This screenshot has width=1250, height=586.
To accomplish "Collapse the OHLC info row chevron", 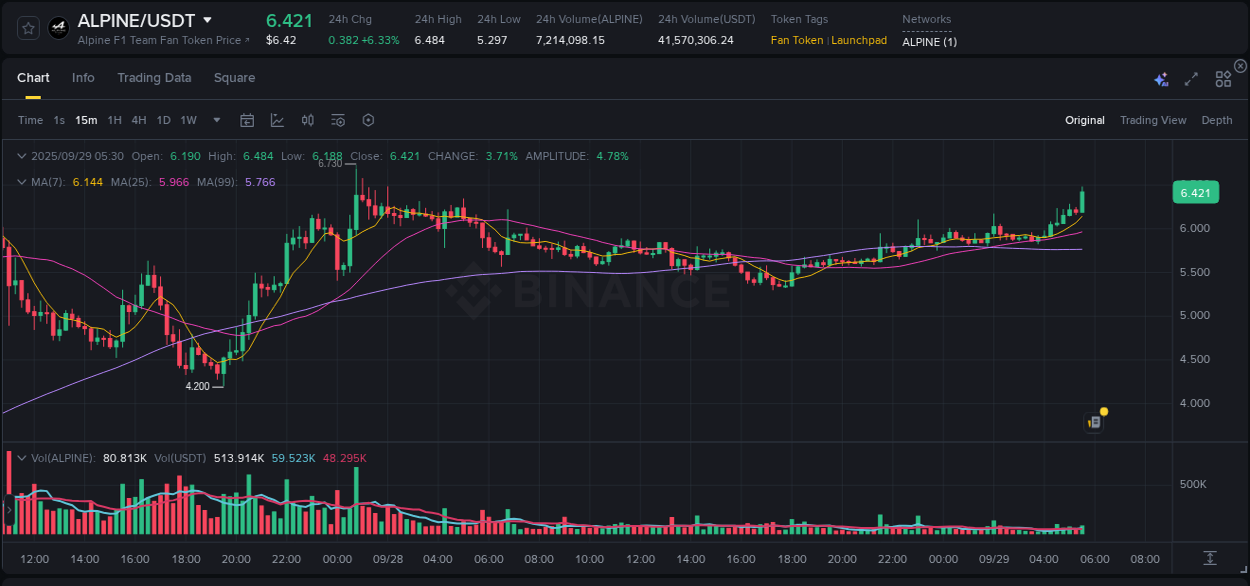I will (x=21, y=156).
